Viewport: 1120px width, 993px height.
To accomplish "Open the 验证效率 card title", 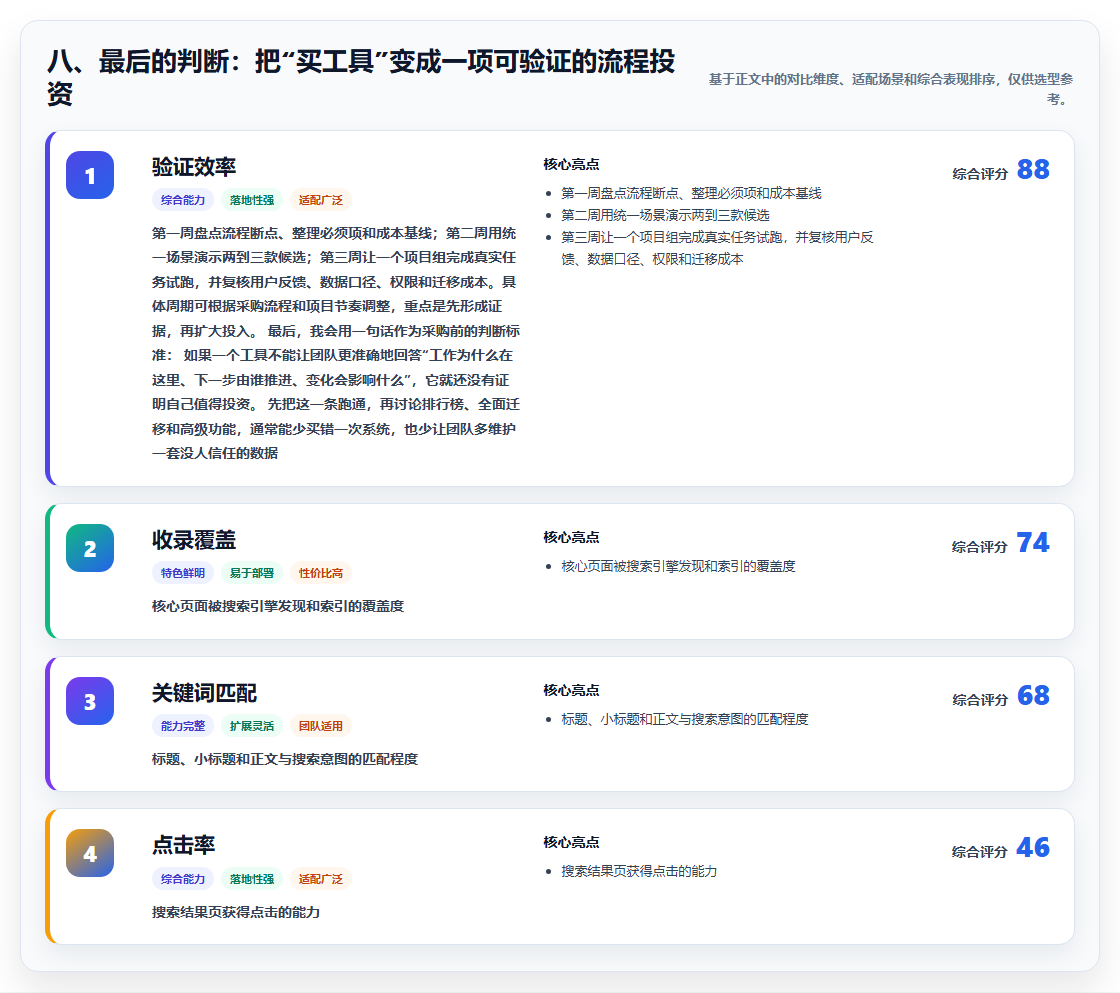I will pyautogui.click(x=194, y=166).
